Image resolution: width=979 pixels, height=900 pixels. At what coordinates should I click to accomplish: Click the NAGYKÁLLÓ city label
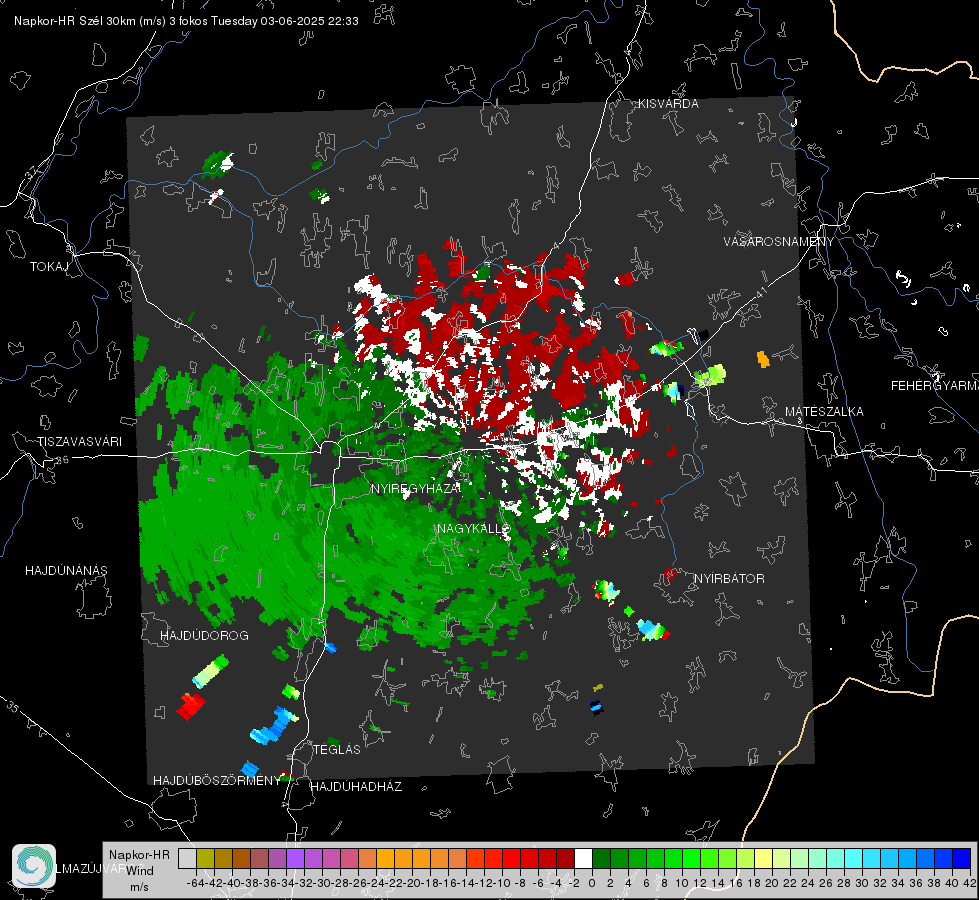[x=474, y=528]
